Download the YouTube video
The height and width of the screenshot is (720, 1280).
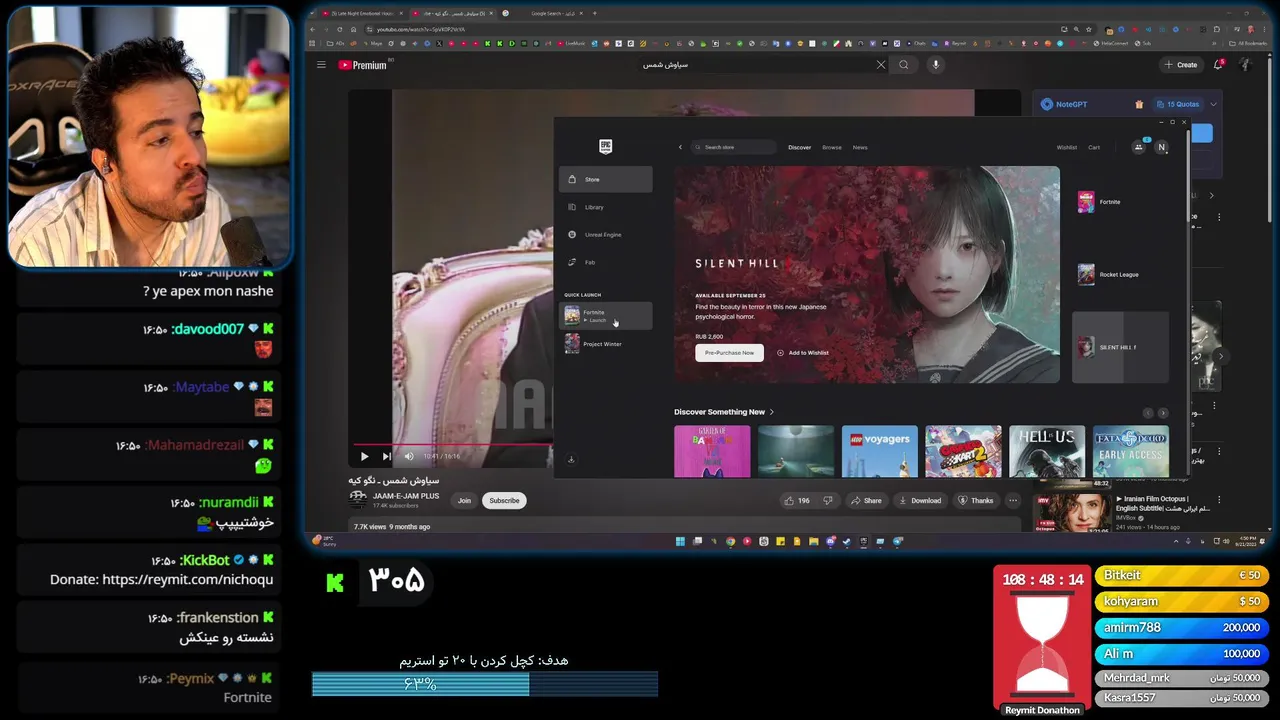[920, 500]
